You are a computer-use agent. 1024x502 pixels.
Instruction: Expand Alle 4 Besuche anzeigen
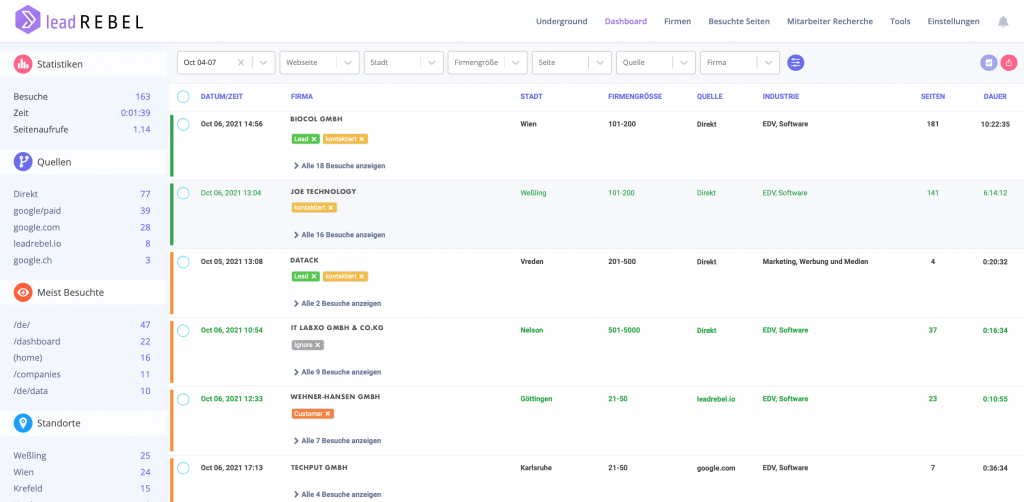[338, 495]
